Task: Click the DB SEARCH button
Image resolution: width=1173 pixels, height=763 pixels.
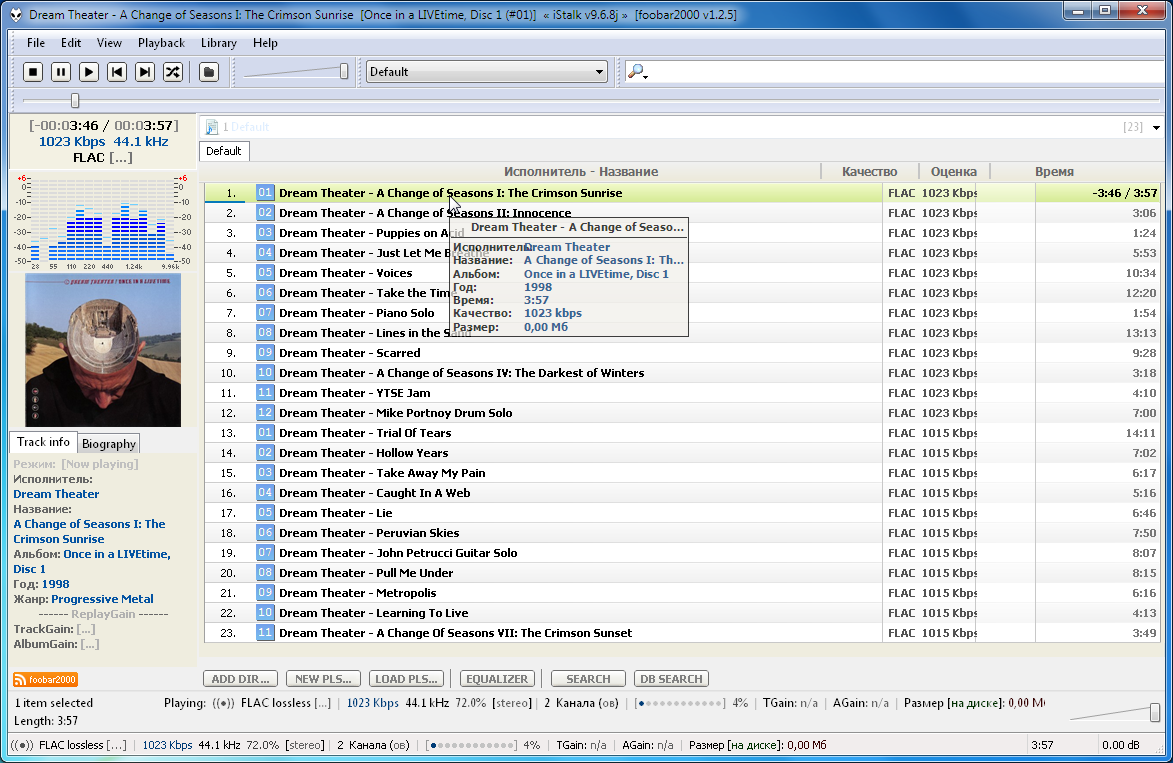Action: point(671,679)
